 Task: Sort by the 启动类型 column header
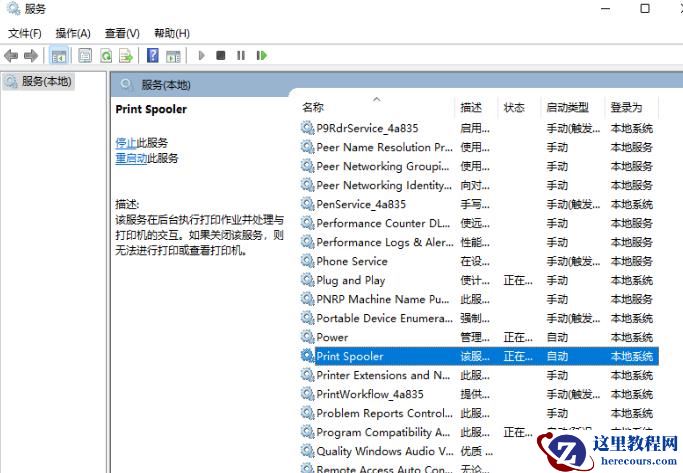568,107
